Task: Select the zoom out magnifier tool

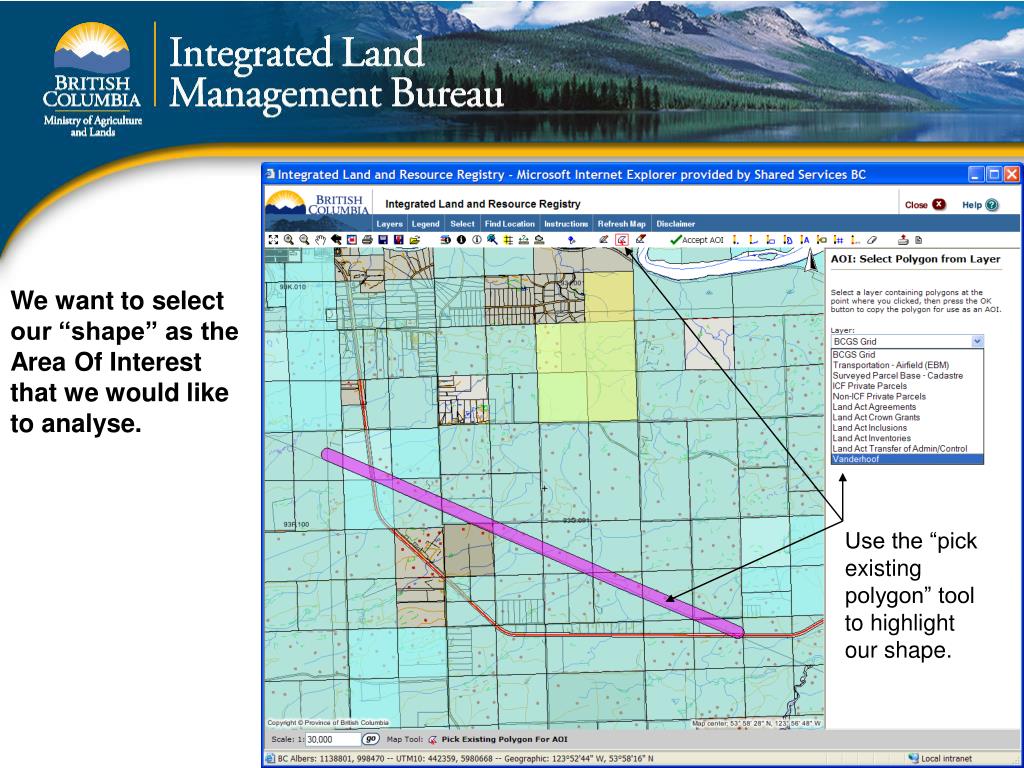Action: [304, 240]
